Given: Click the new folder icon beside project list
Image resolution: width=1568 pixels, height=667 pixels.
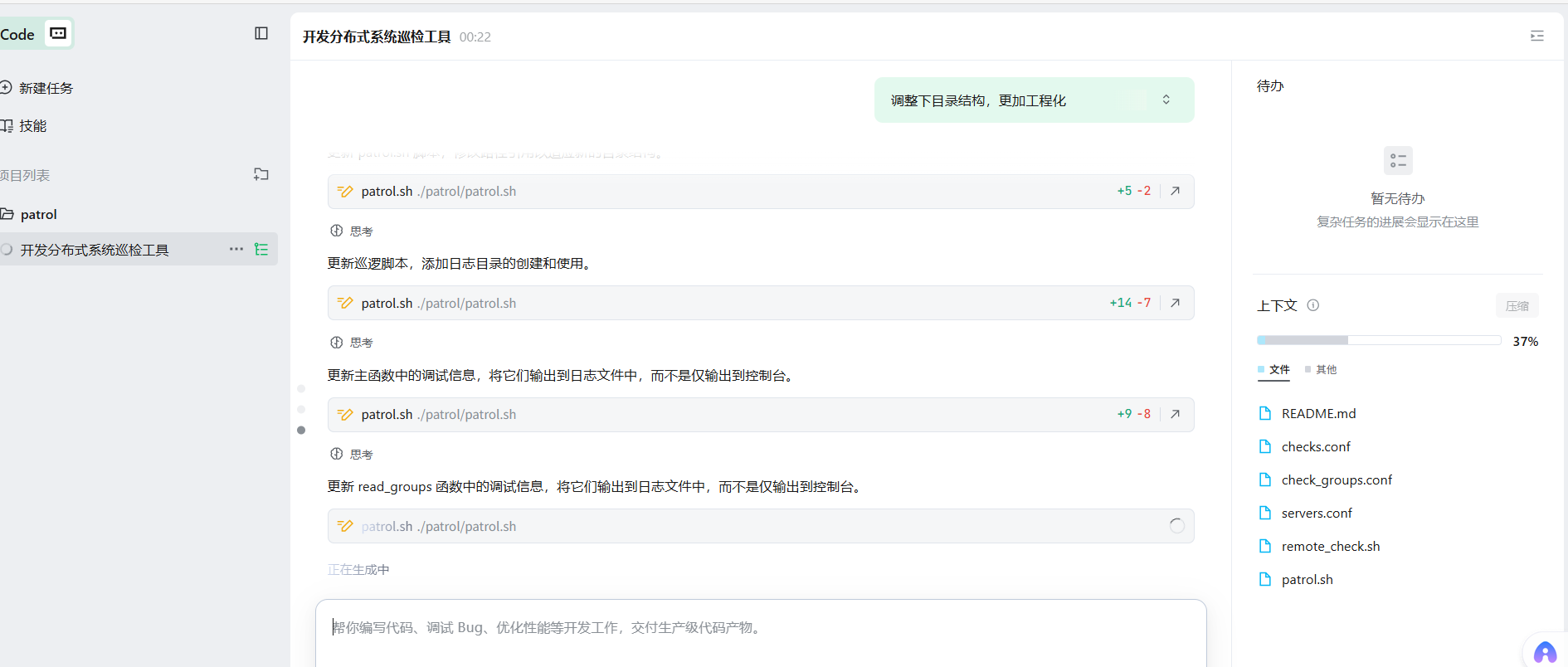Looking at the screenshot, I should pos(261,174).
